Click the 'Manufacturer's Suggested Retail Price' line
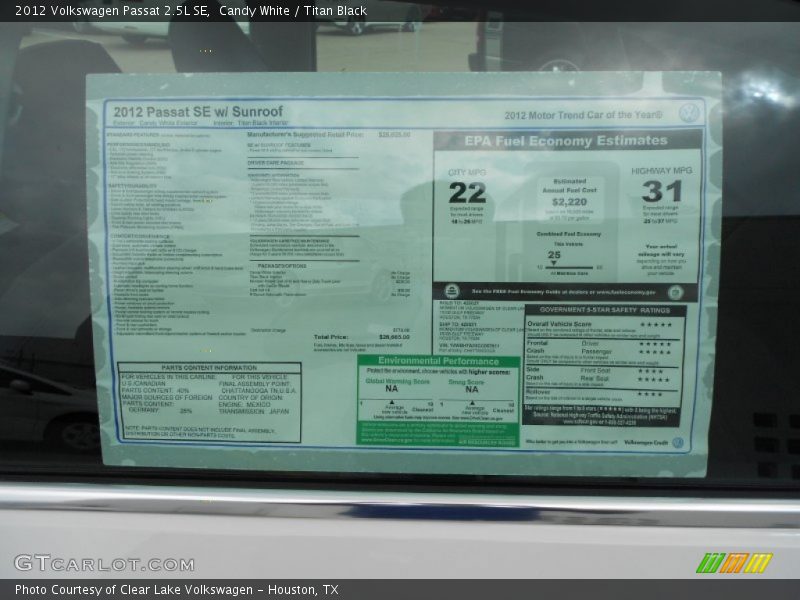The width and height of the screenshot is (800, 600). [329, 135]
